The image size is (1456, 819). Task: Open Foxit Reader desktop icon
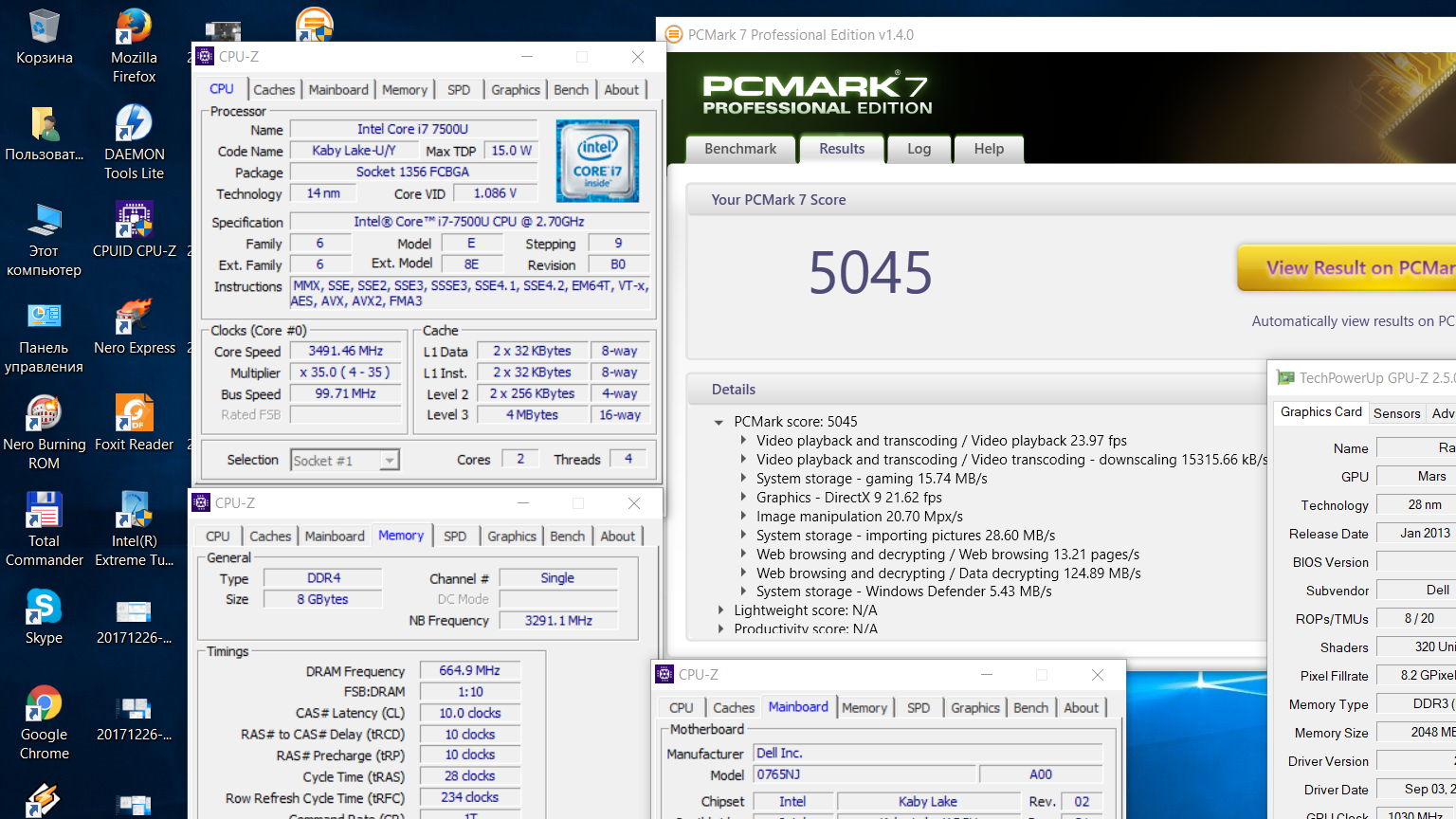[x=134, y=424]
